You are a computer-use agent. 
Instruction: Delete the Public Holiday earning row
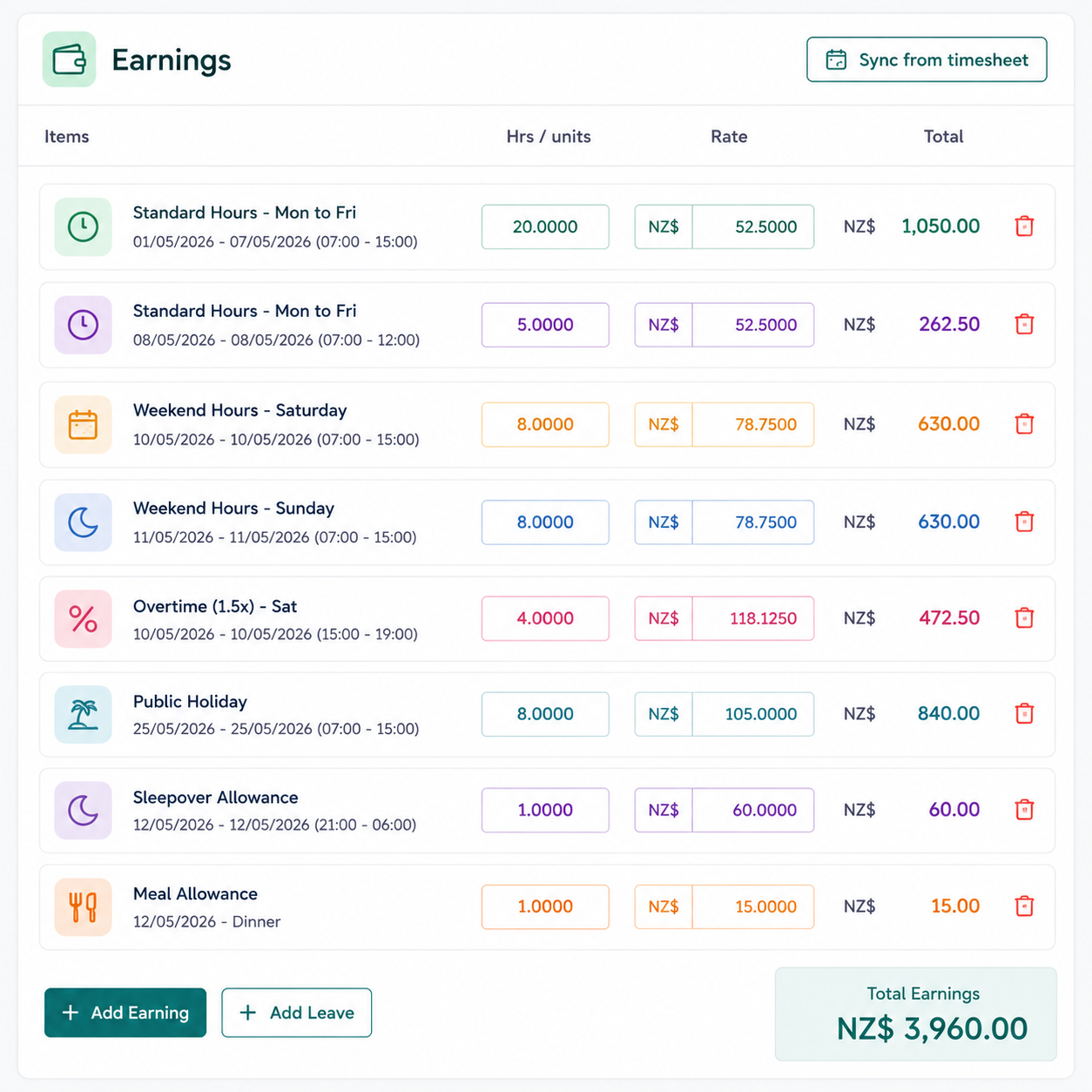[1024, 713]
